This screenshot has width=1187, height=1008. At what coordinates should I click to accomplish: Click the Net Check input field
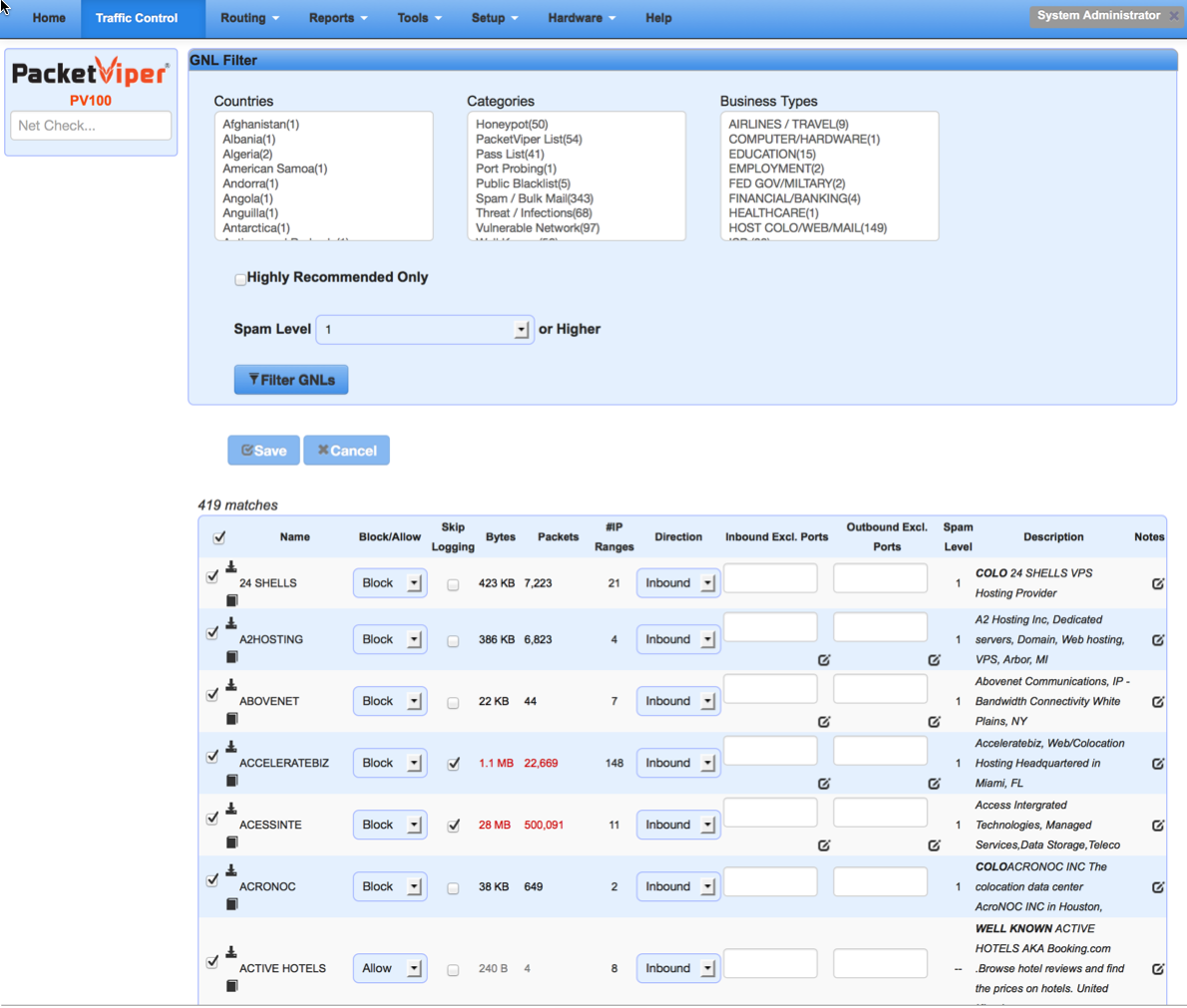tap(91, 126)
